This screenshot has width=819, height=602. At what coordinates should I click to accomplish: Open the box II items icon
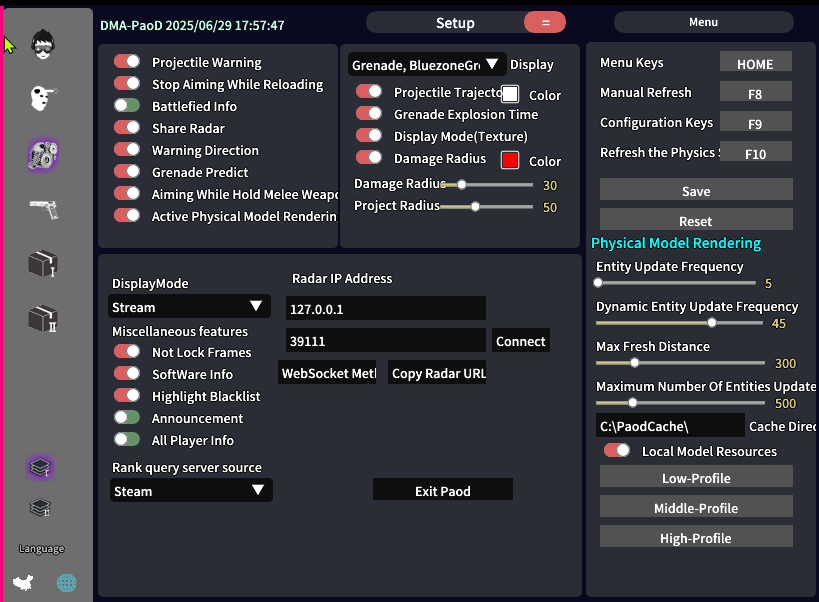tap(43, 318)
